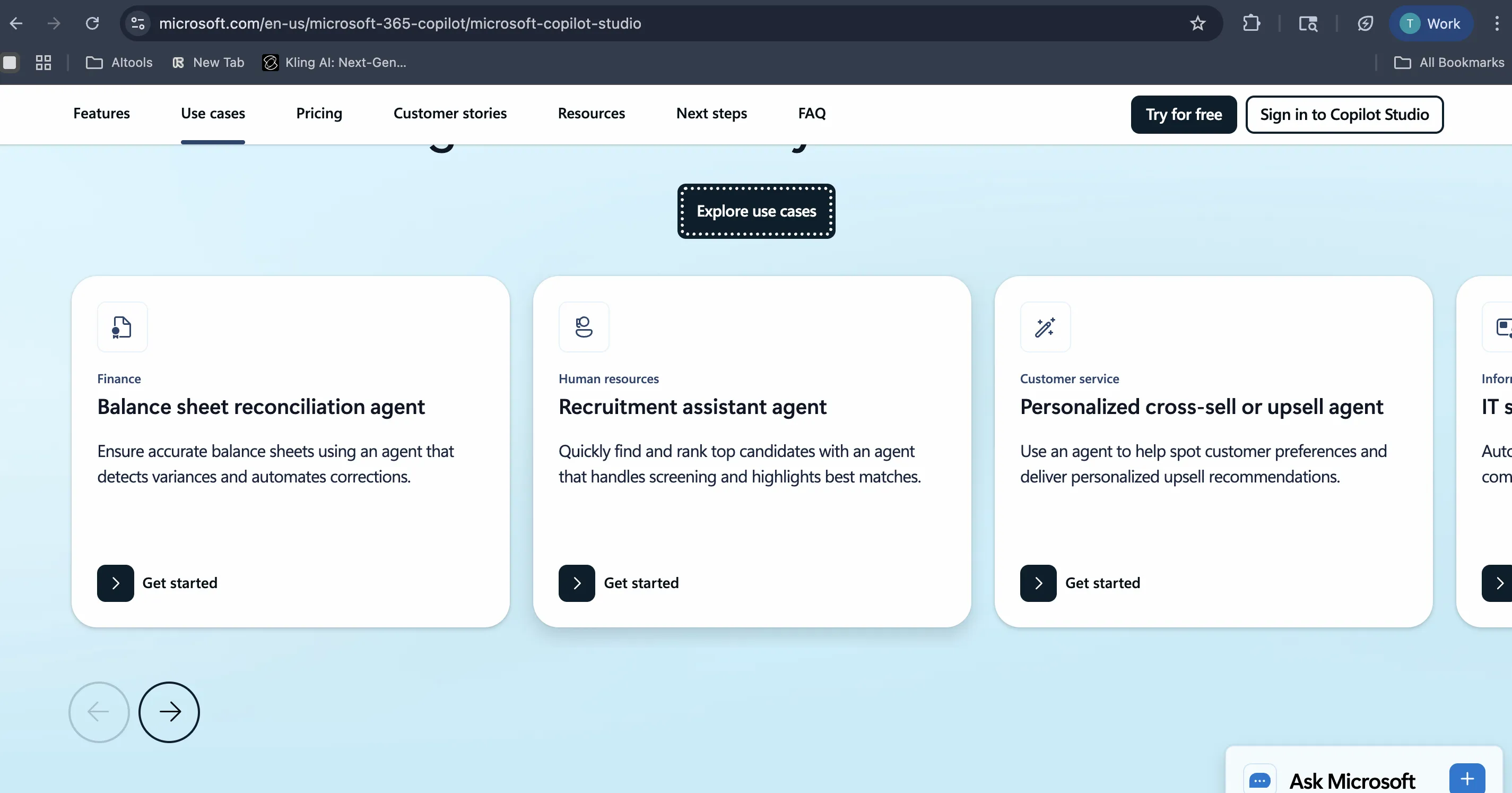1512x793 pixels.
Task: Click Sign in to Copilot Studio
Action: coord(1345,115)
